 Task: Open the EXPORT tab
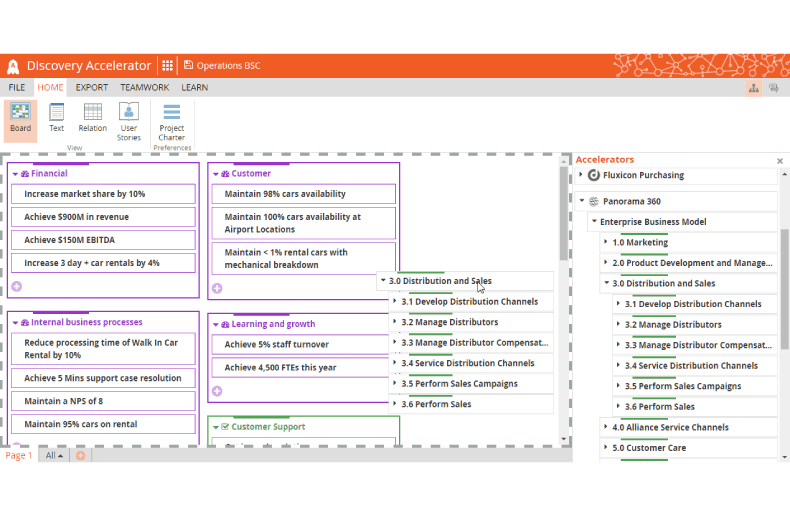92,88
